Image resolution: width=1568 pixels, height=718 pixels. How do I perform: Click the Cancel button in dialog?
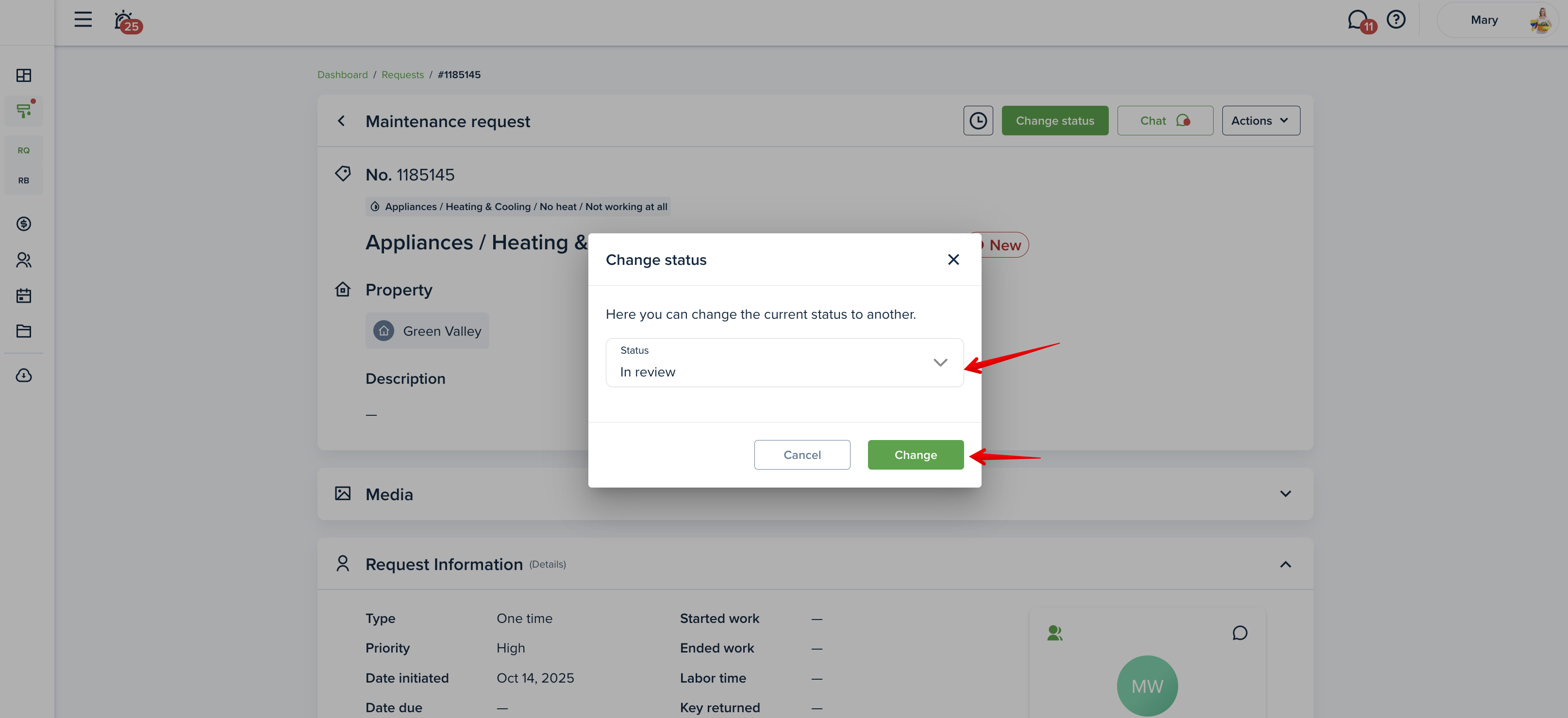(x=801, y=455)
